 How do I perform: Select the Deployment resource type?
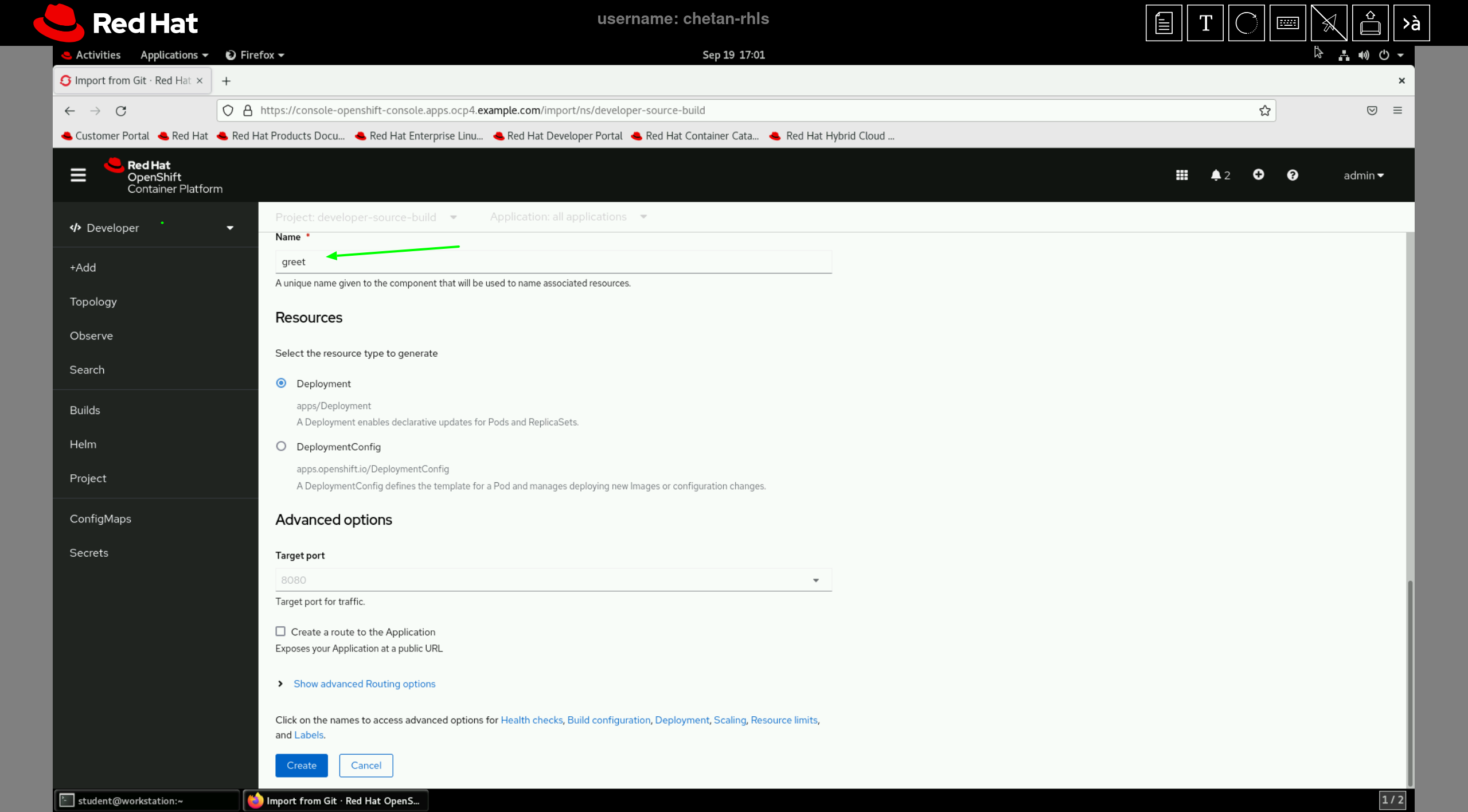click(281, 383)
